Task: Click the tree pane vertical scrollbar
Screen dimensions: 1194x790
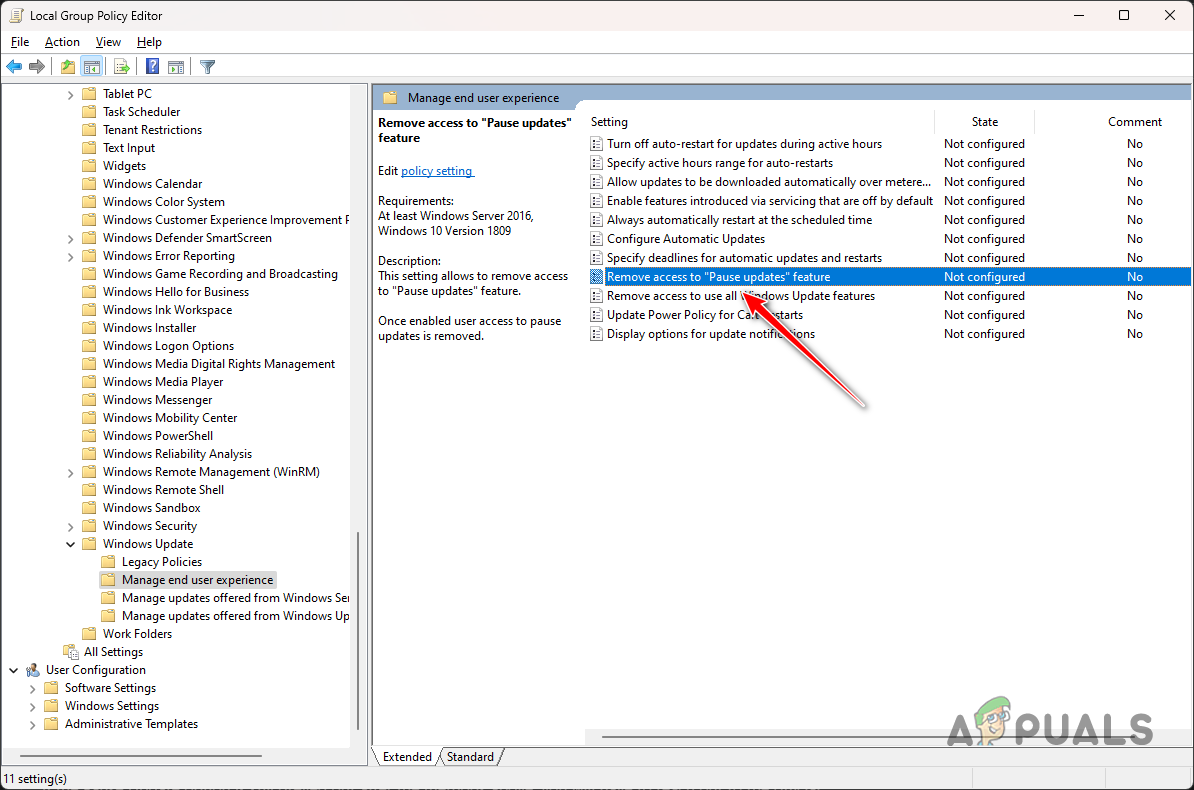Action: 358,631
